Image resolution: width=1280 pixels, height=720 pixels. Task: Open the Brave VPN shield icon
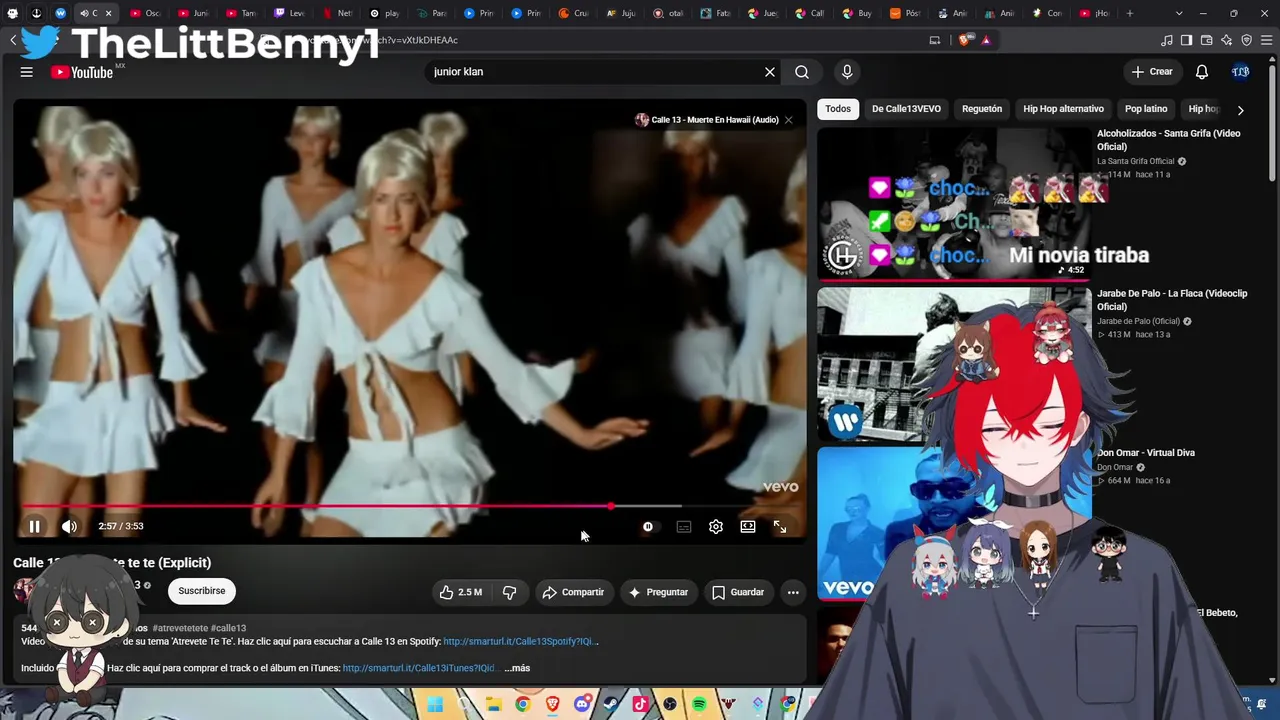pyautogui.click(x=1247, y=40)
